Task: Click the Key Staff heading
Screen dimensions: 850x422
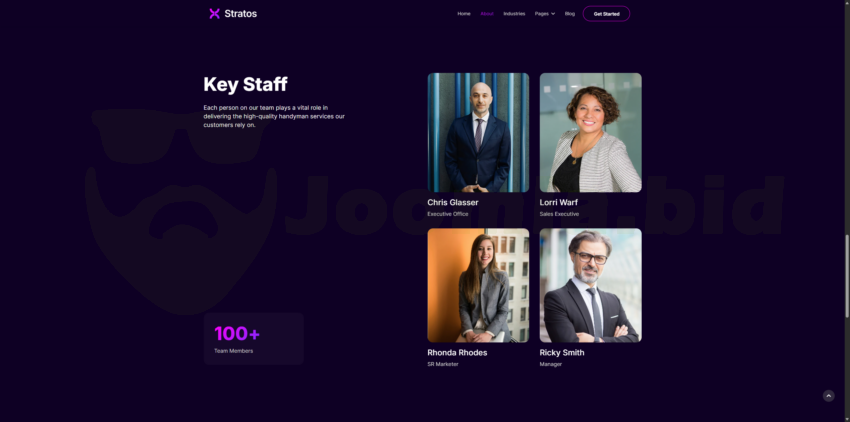Action: click(245, 84)
